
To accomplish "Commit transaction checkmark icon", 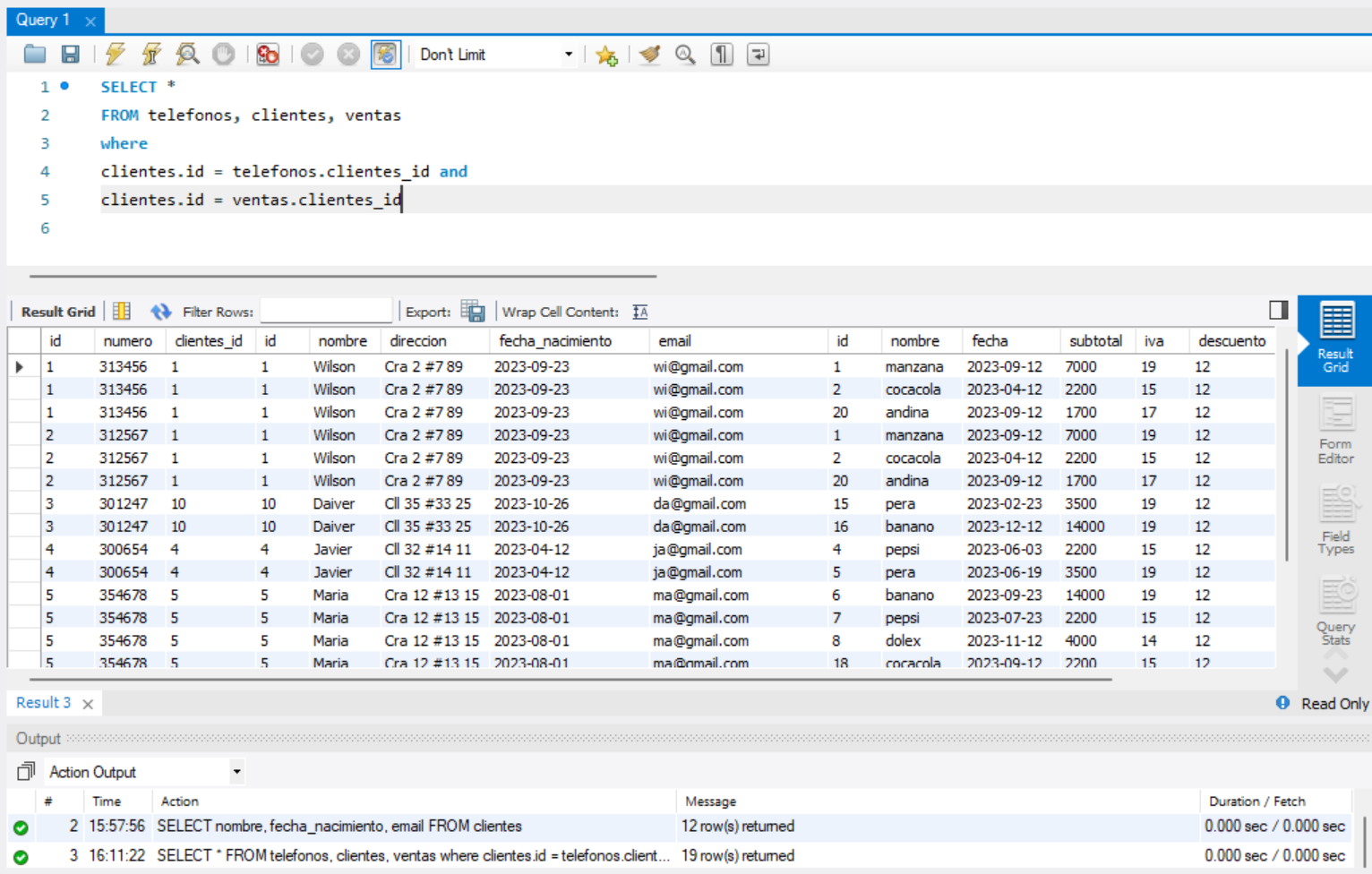I will pyautogui.click(x=312, y=55).
